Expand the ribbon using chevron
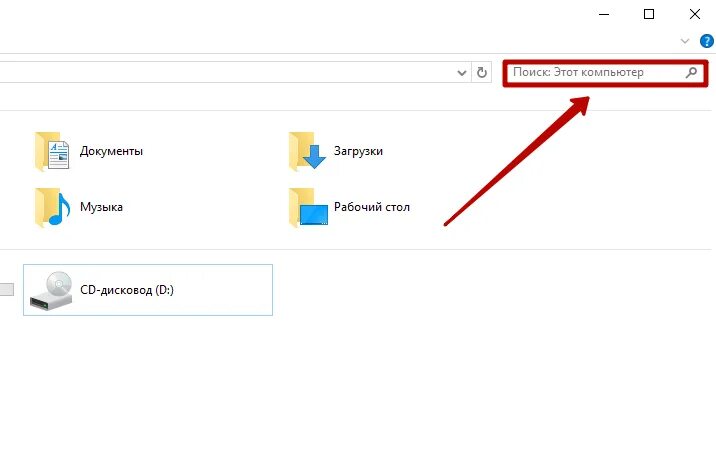Viewport: 716px width, 454px height. [x=684, y=41]
